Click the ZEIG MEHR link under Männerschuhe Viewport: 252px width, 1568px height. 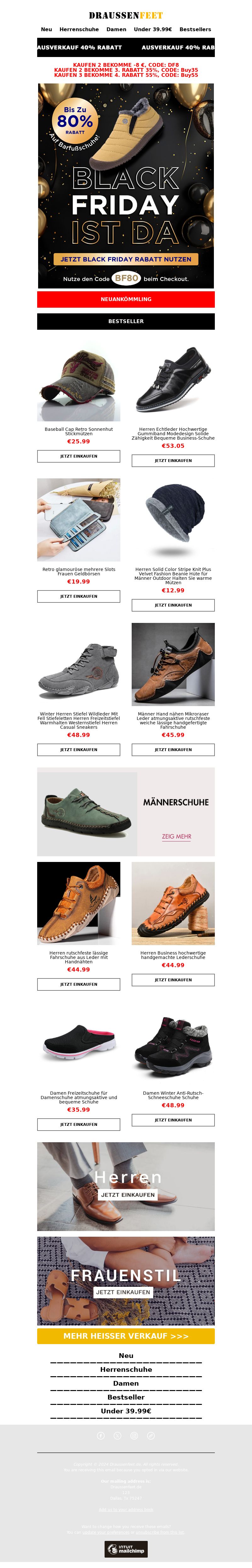coord(176,836)
